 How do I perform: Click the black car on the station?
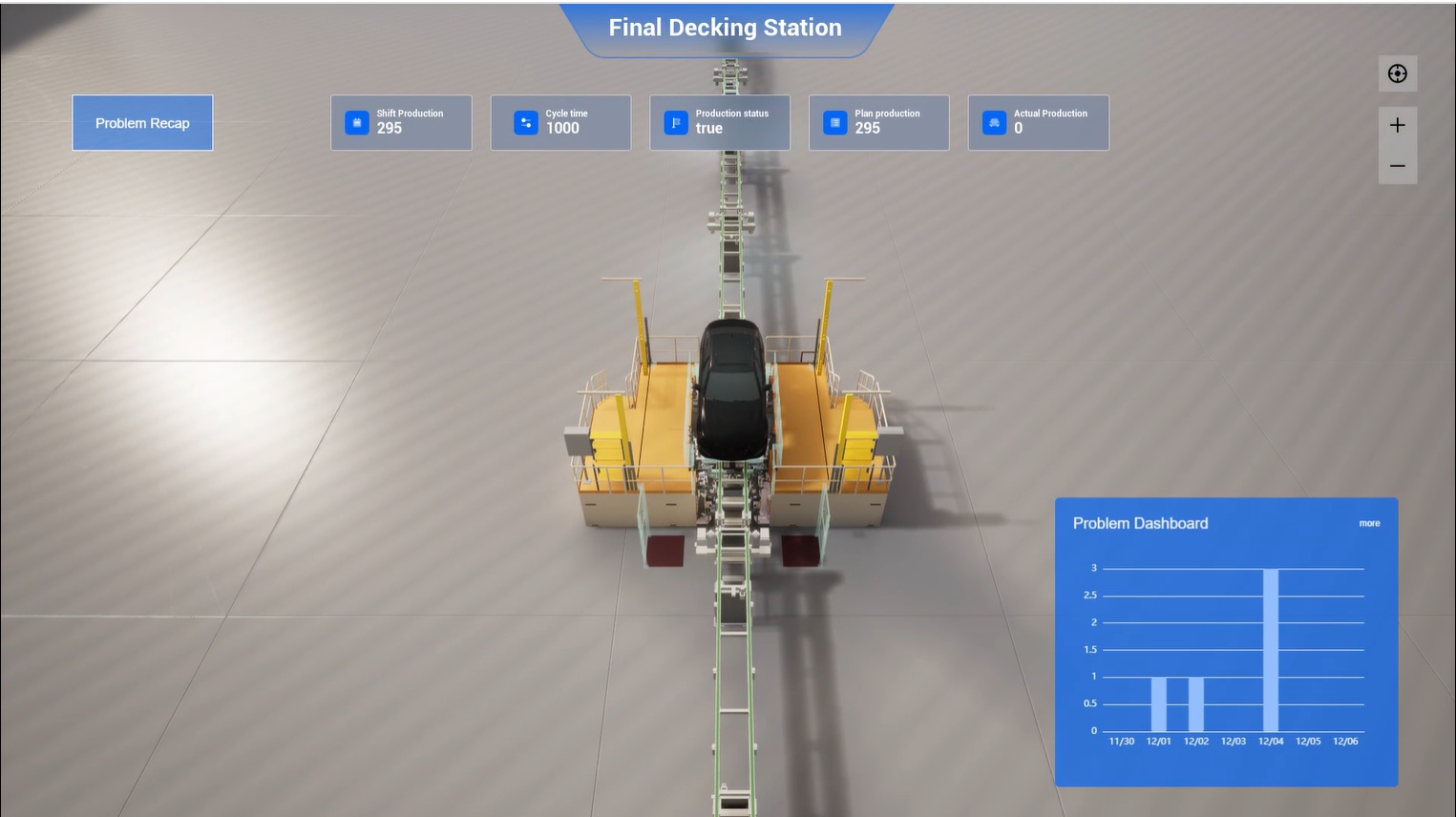point(732,388)
